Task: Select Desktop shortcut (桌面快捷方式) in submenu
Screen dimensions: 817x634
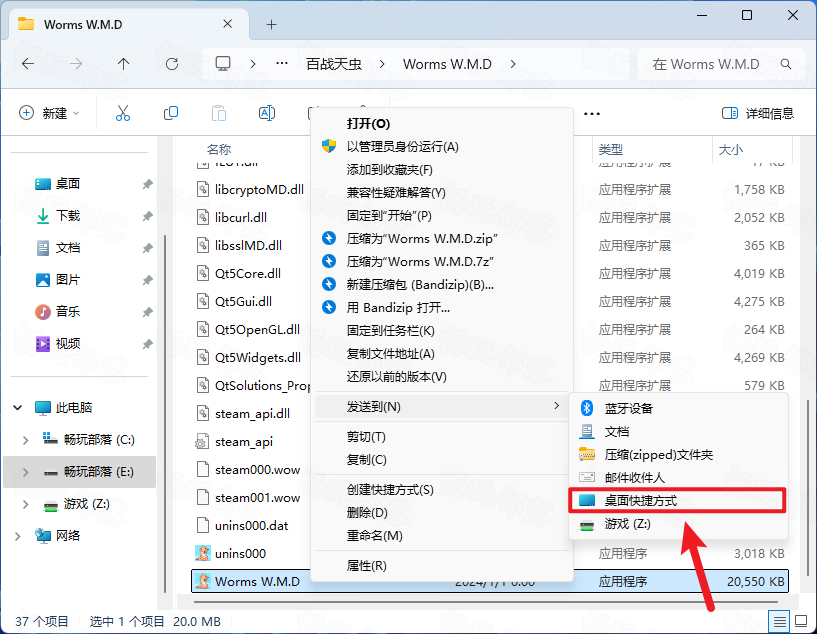Action: [677, 501]
